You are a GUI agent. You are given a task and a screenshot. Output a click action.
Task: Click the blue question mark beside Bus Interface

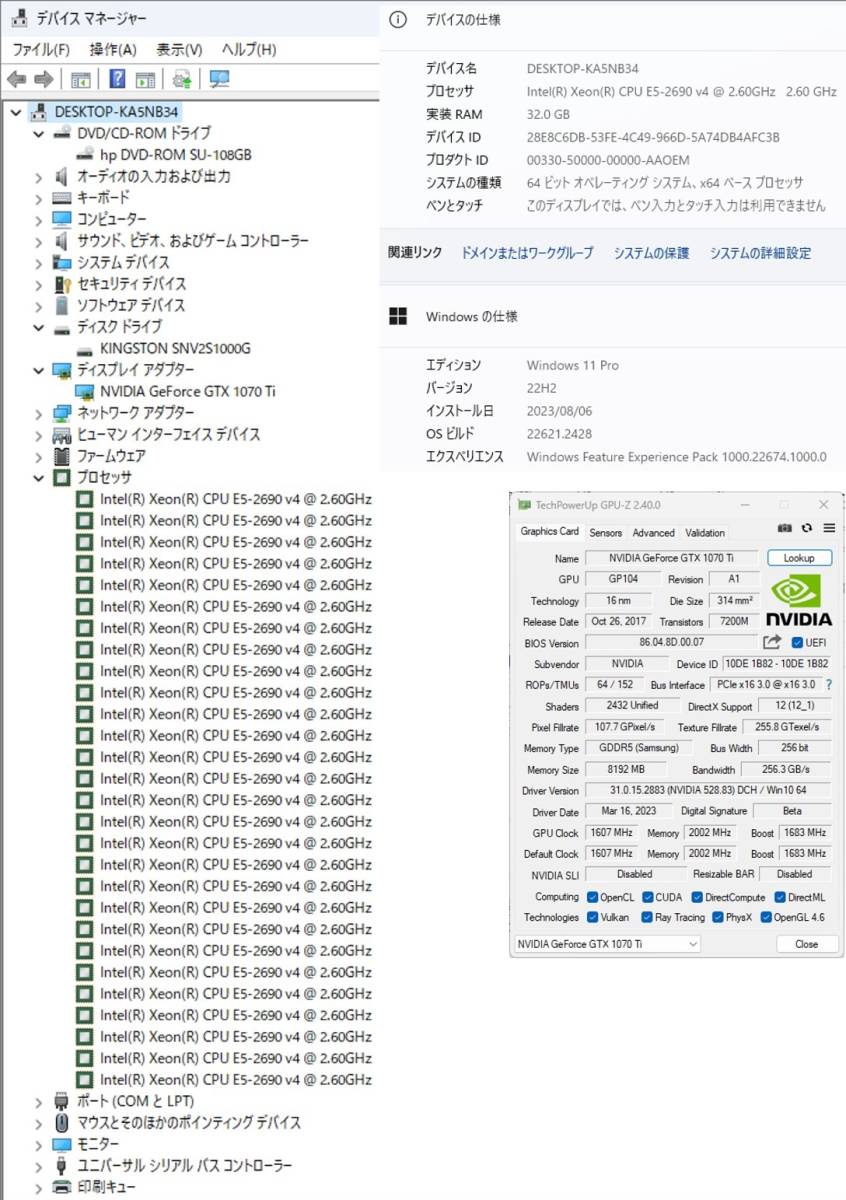[x=828, y=685]
